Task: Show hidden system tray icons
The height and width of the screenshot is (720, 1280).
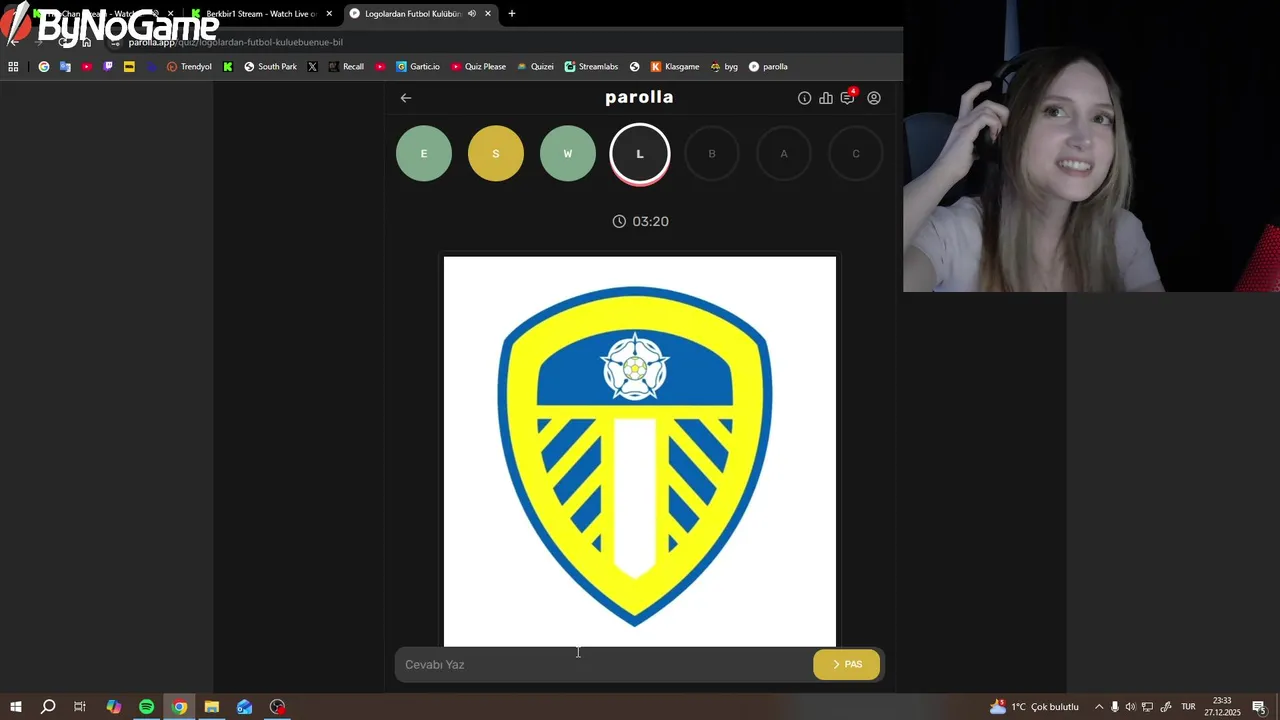Action: tap(1099, 707)
